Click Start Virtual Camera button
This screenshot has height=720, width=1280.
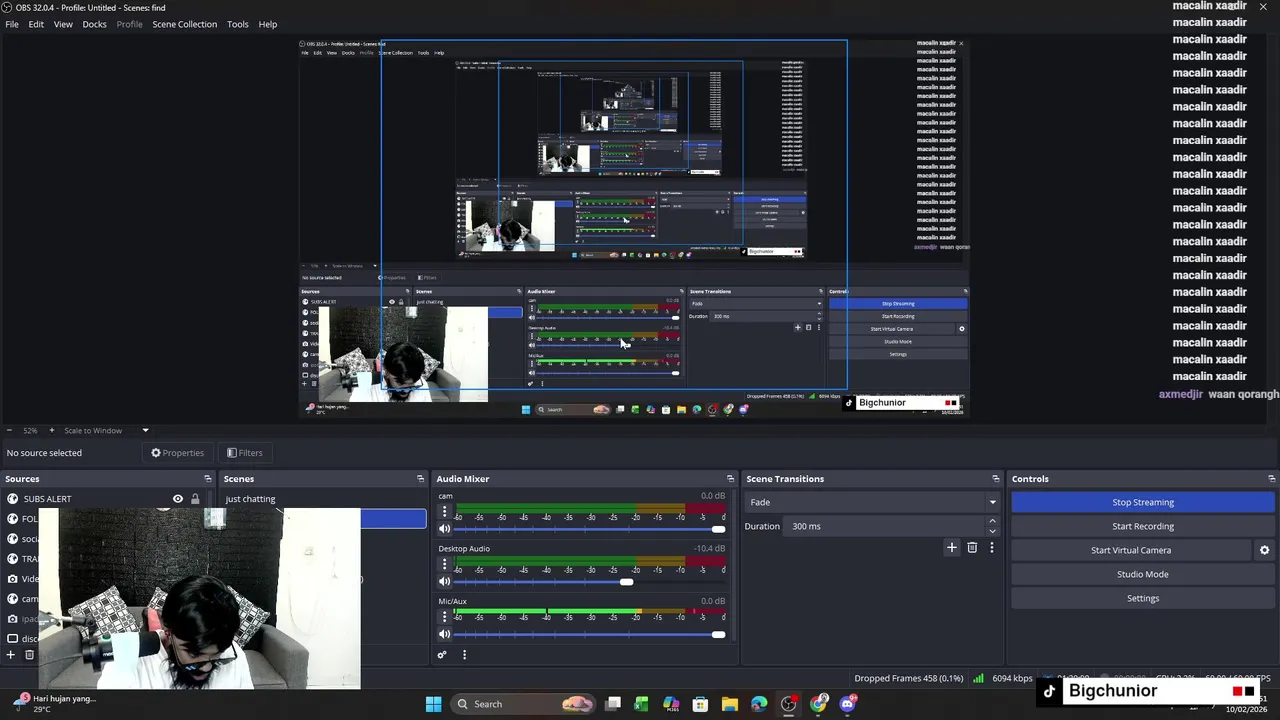1131,550
